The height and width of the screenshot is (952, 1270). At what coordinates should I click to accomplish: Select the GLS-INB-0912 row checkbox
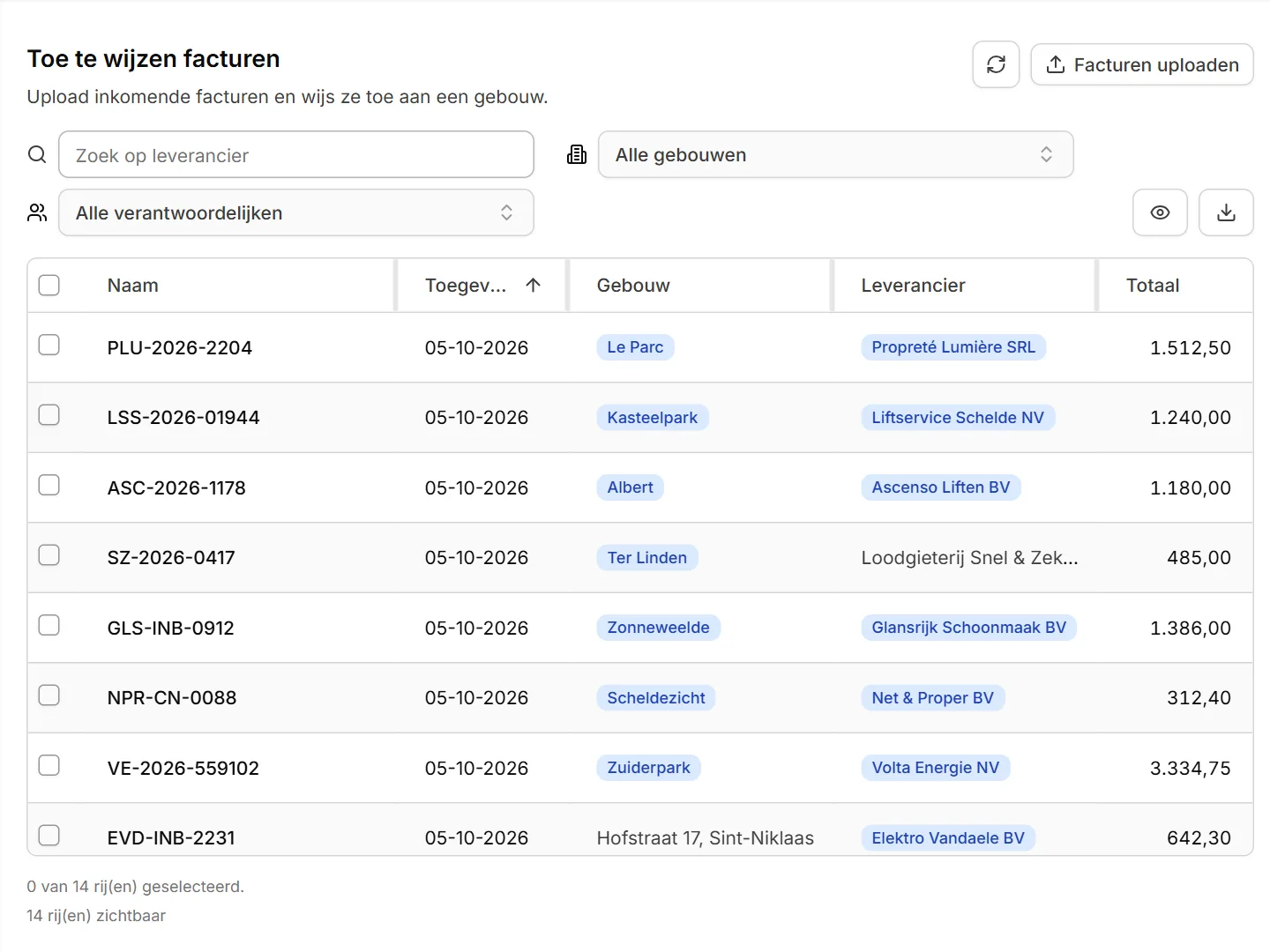[x=49, y=625]
